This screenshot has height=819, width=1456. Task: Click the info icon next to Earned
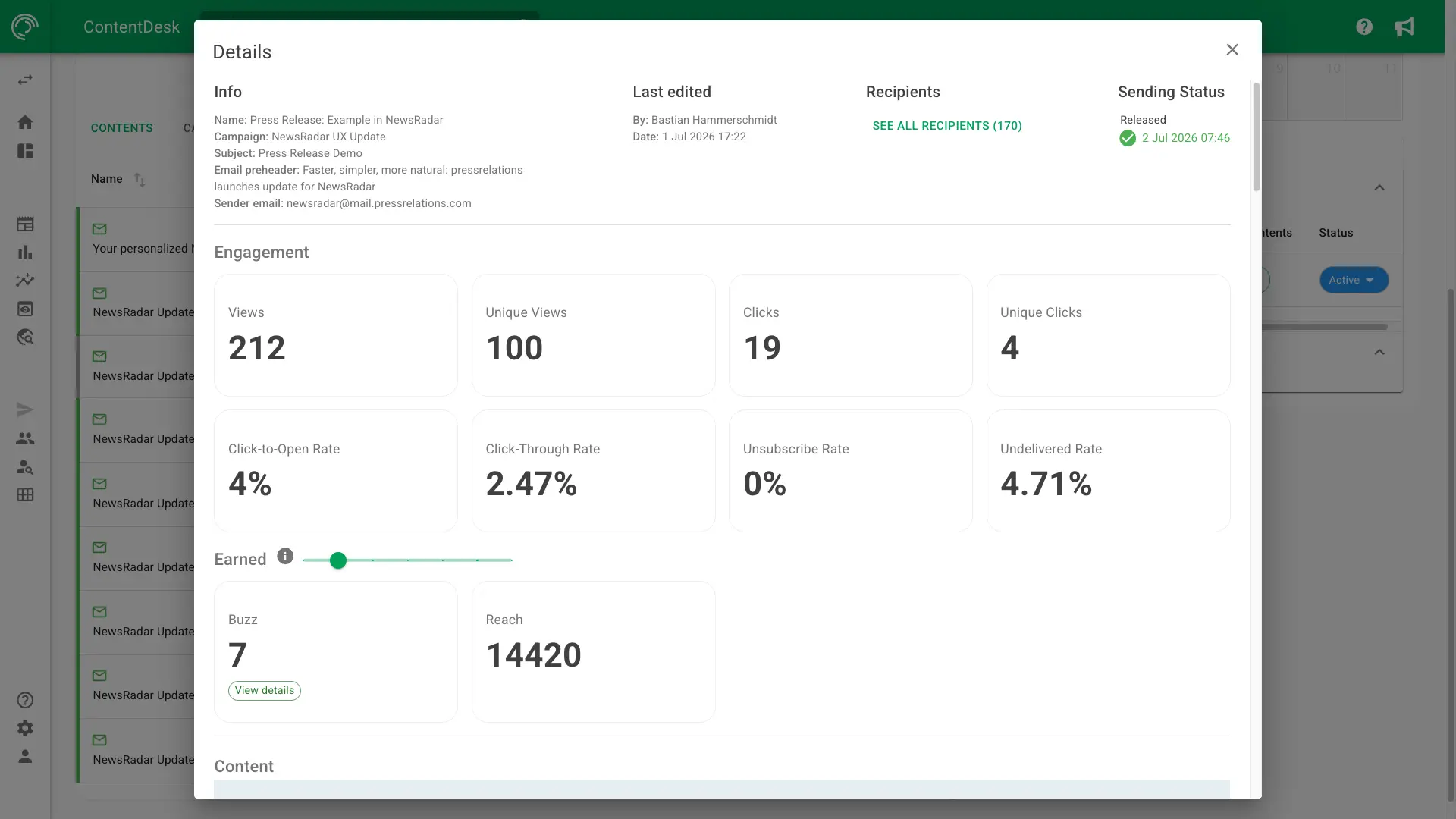pyautogui.click(x=285, y=556)
